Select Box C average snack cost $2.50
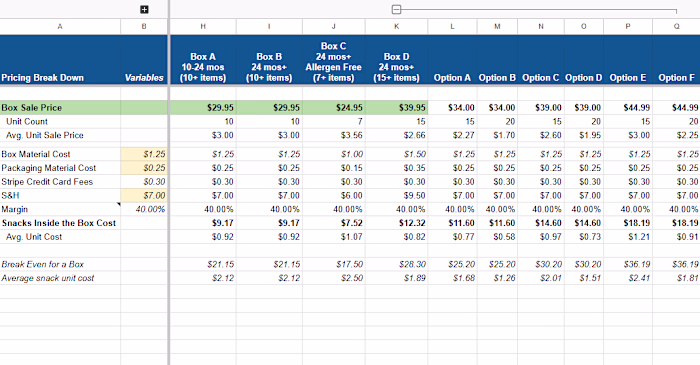Image resolution: width=700 pixels, height=365 pixels. (333, 278)
